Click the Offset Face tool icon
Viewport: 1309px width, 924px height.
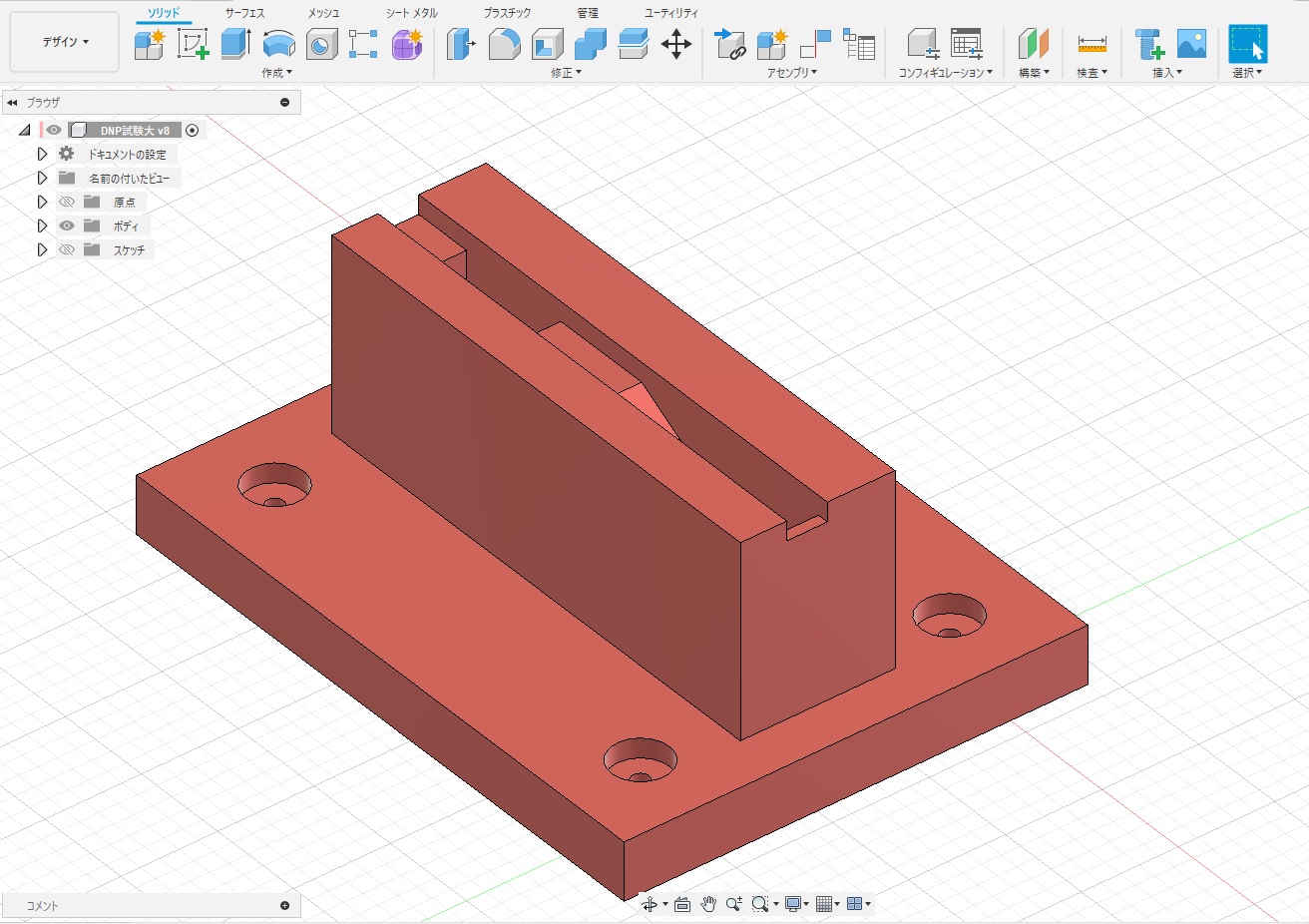634,44
